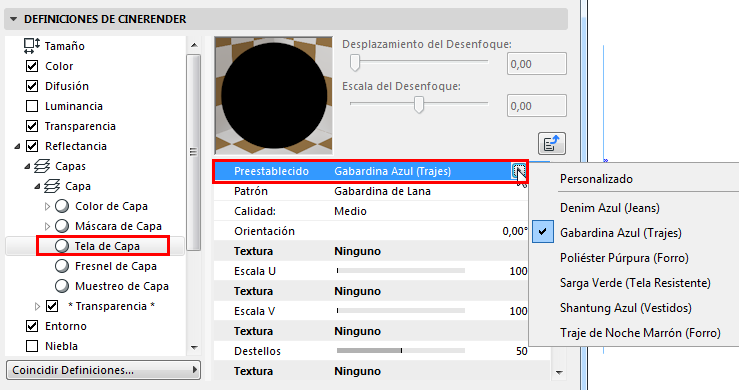Toggle the Transparencia channel checkbox
The width and height of the screenshot is (739, 390).
(x=32, y=126)
